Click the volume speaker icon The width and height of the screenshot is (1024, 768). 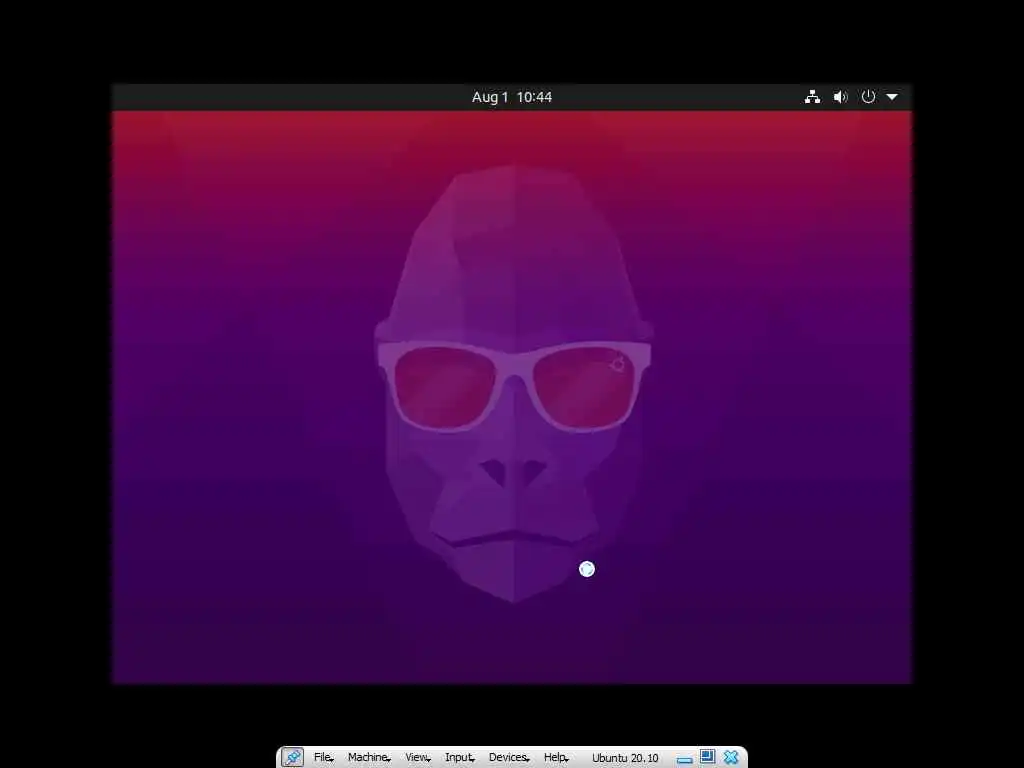coord(840,97)
